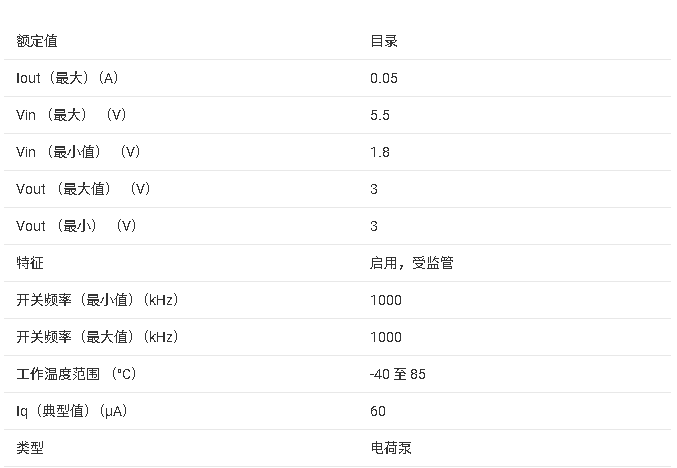Select the Vin（最大）(V) label
677x468 pixels.
(x=72, y=115)
